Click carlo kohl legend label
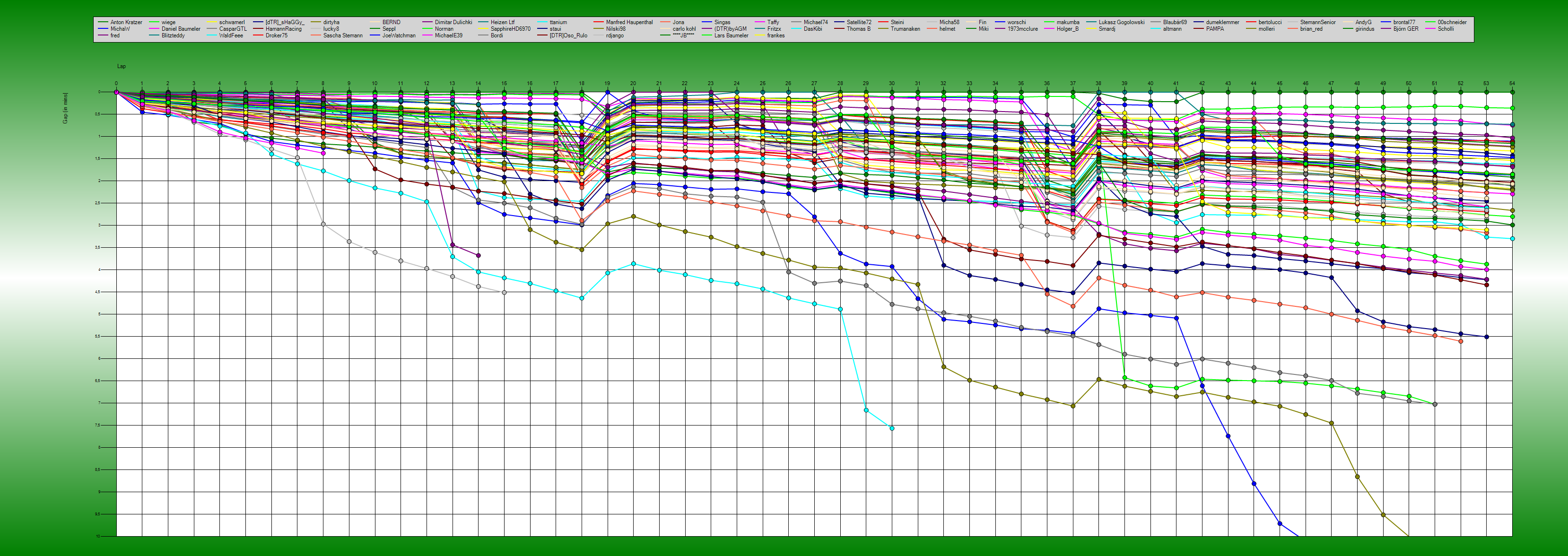 (x=684, y=29)
